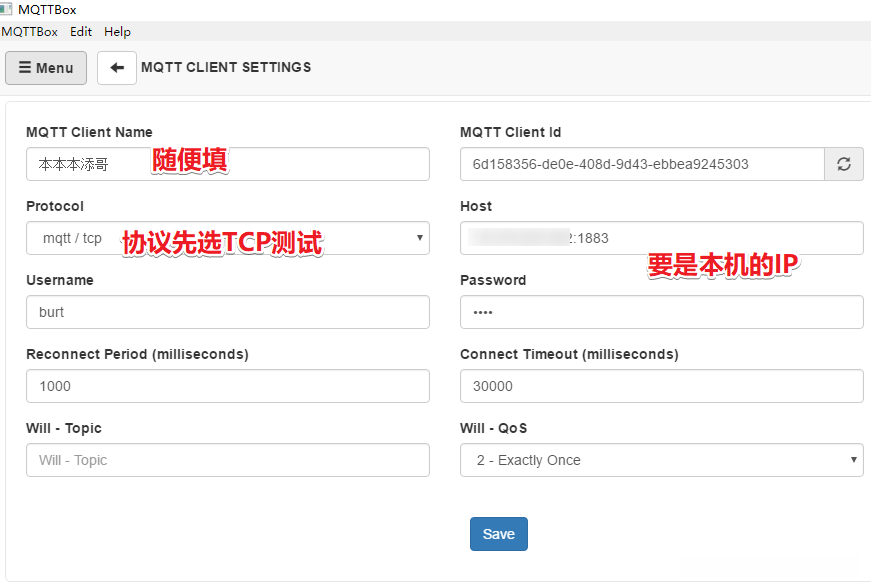The width and height of the screenshot is (871, 587).
Task: Save the MQTT client settings
Action: (x=499, y=534)
